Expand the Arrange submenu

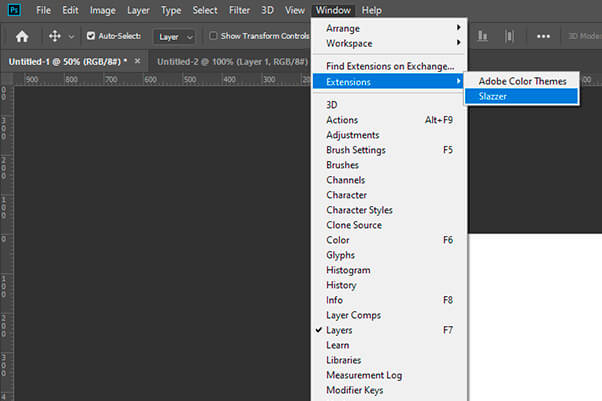click(x=389, y=28)
